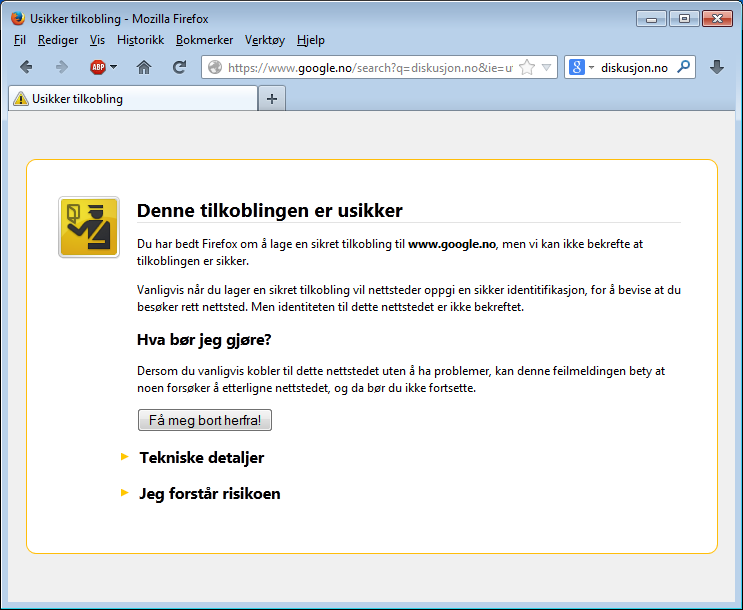Open Adblock Plus dropdown arrow

click(x=113, y=67)
